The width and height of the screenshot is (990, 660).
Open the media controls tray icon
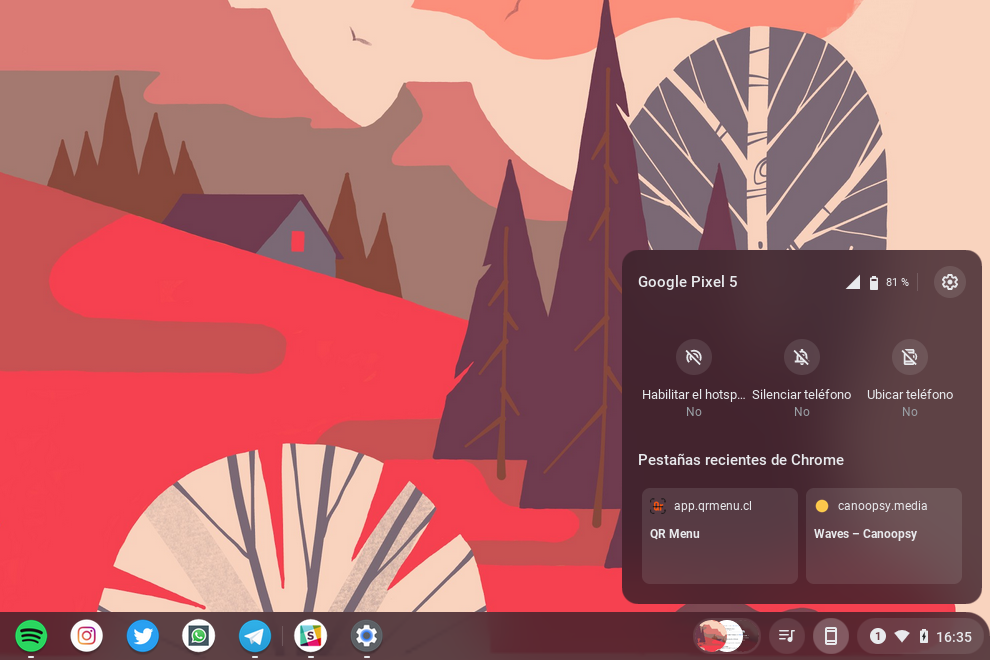787,636
